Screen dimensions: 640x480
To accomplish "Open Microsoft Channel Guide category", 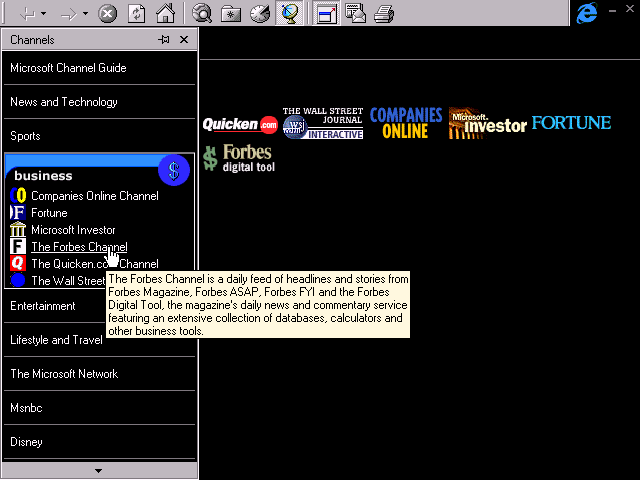I will coord(99,68).
